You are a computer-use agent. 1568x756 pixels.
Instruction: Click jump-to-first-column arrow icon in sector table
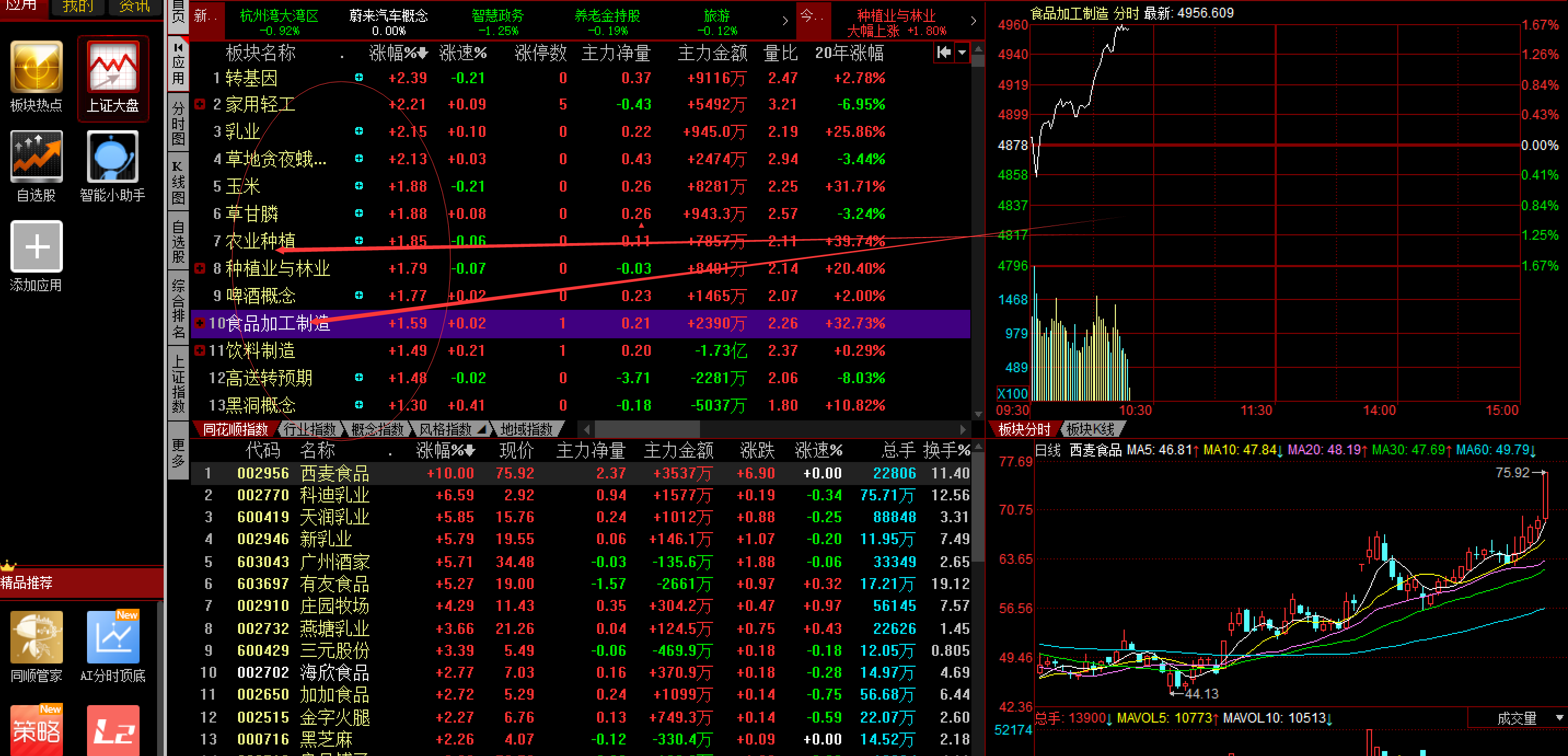coord(944,53)
